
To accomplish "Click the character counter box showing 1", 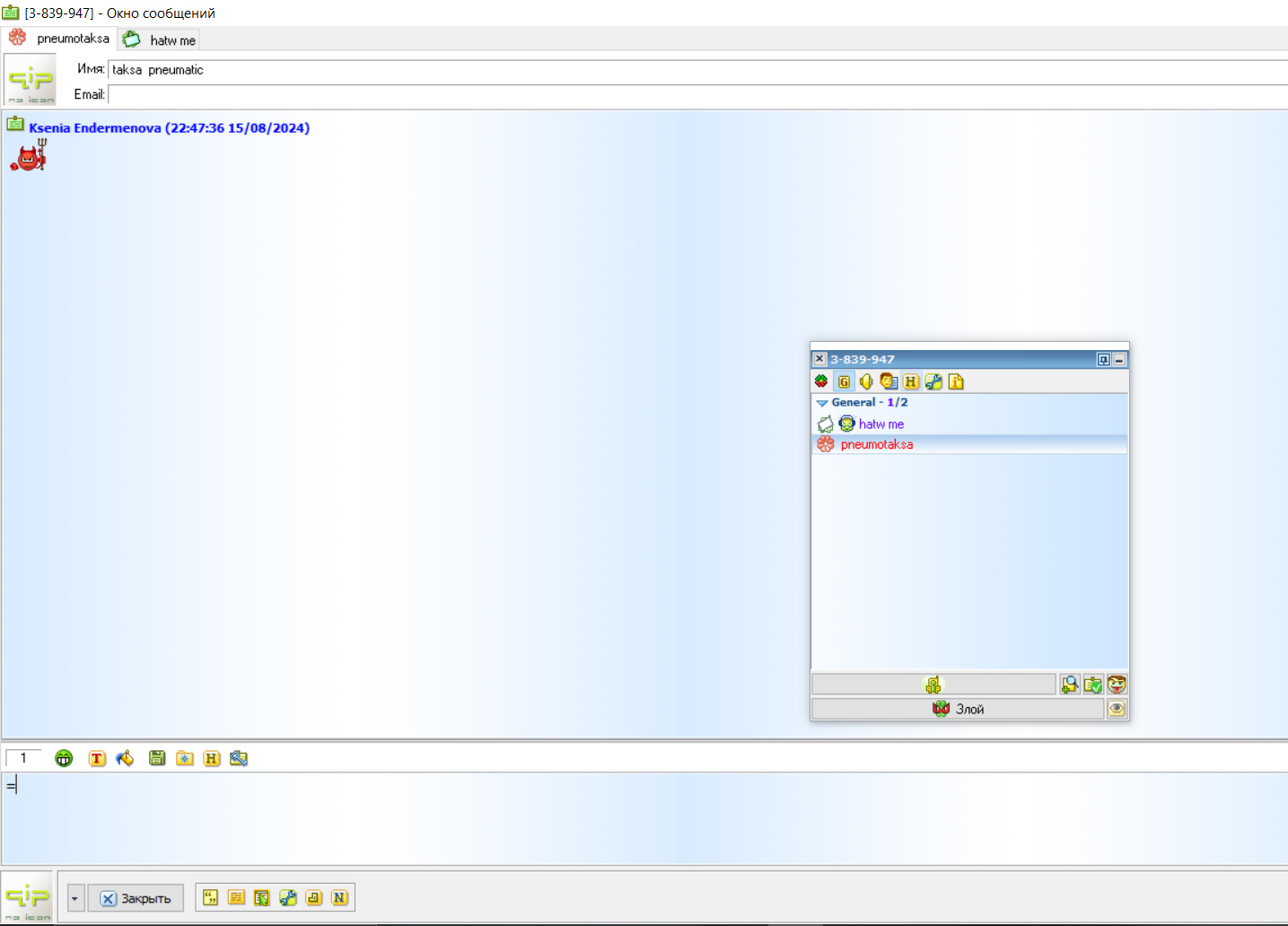I will [23, 758].
